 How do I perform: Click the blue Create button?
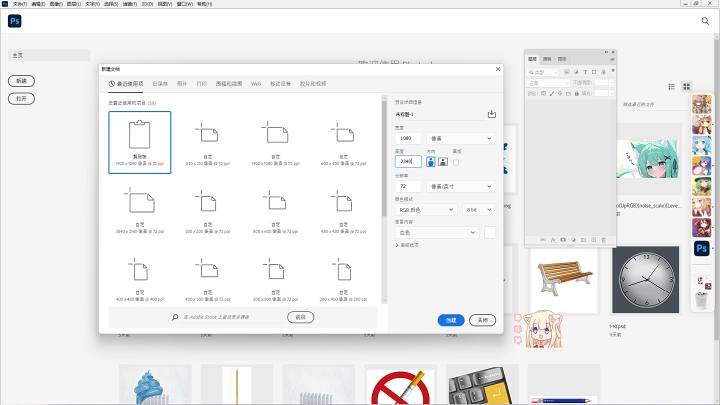(x=451, y=320)
